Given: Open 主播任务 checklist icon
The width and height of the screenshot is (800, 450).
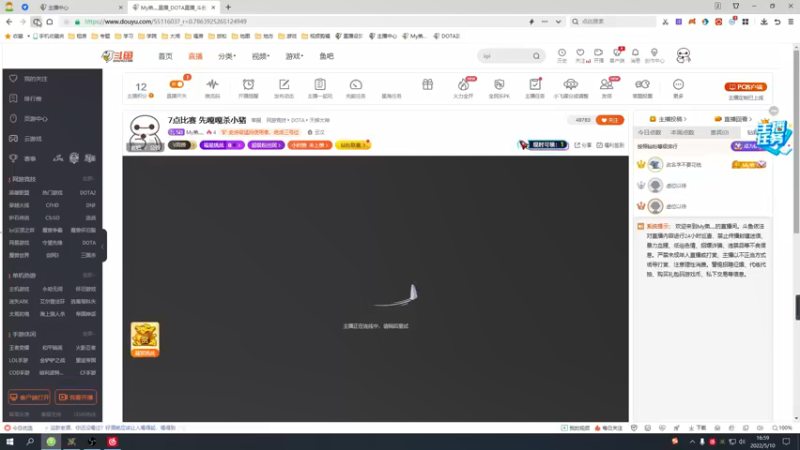Looking at the screenshot, I should (x=535, y=84).
